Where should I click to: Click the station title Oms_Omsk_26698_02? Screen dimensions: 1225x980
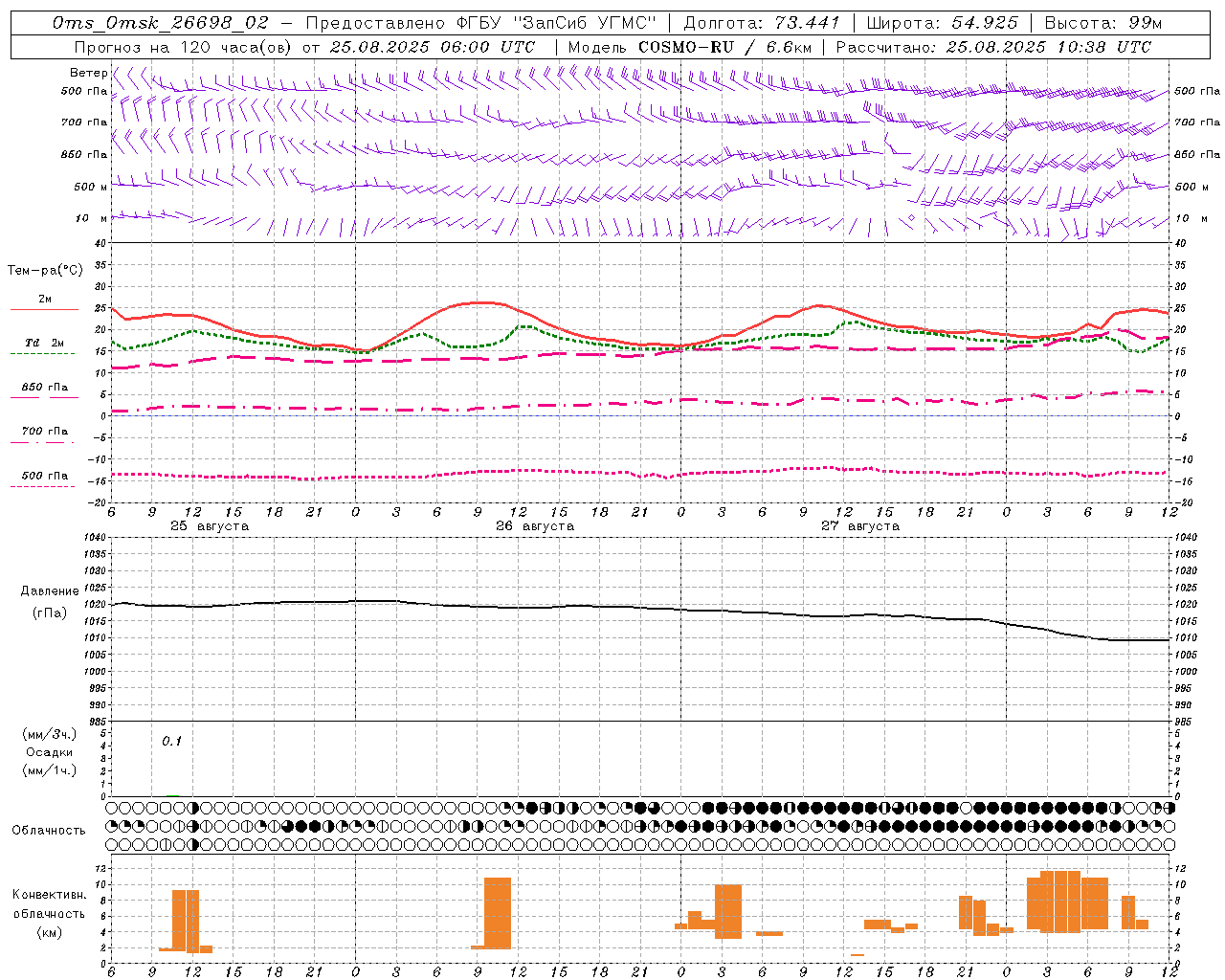[160, 23]
